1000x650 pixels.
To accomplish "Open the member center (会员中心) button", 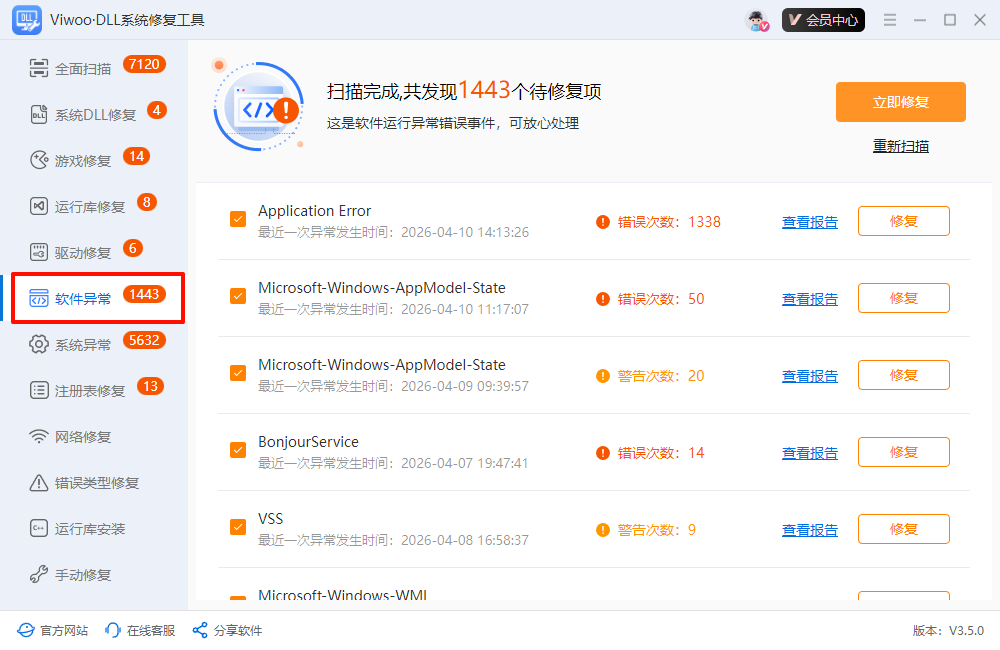I will (x=823, y=20).
